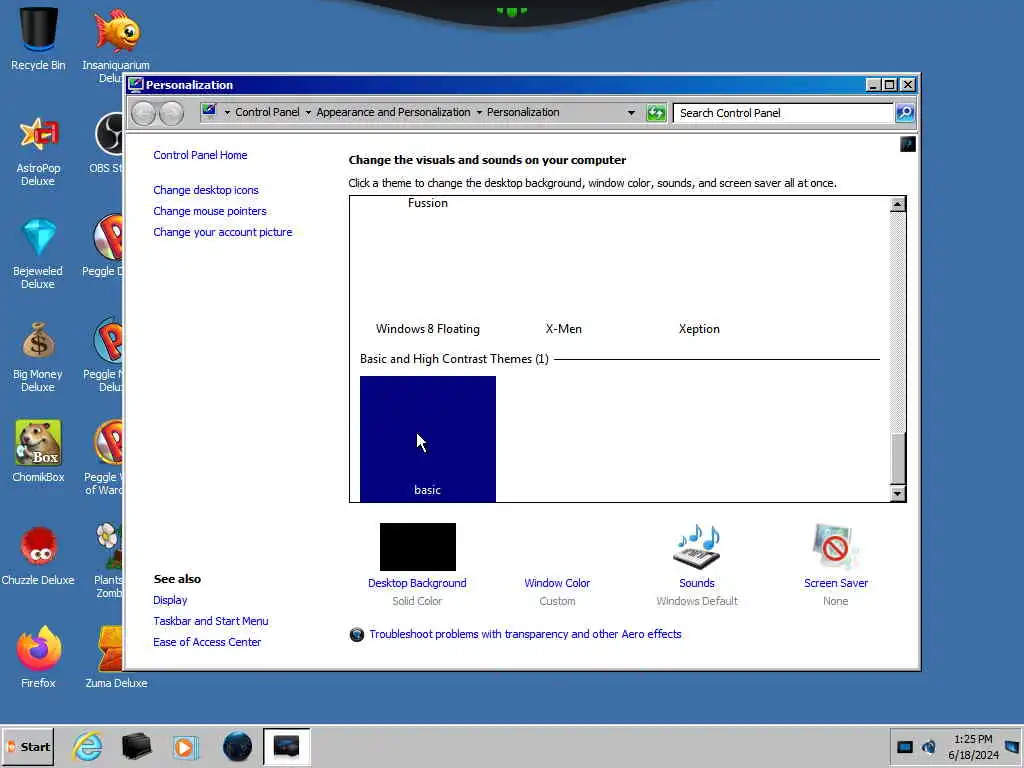Select the Fussion theme label
1024x768 pixels.
[x=428, y=203]
